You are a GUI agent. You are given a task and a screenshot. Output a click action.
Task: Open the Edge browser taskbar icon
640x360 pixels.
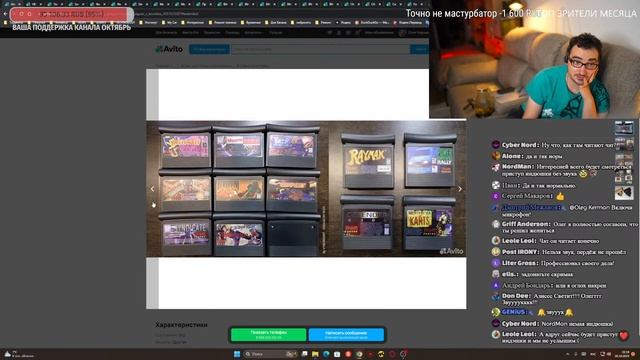point(326,354)
